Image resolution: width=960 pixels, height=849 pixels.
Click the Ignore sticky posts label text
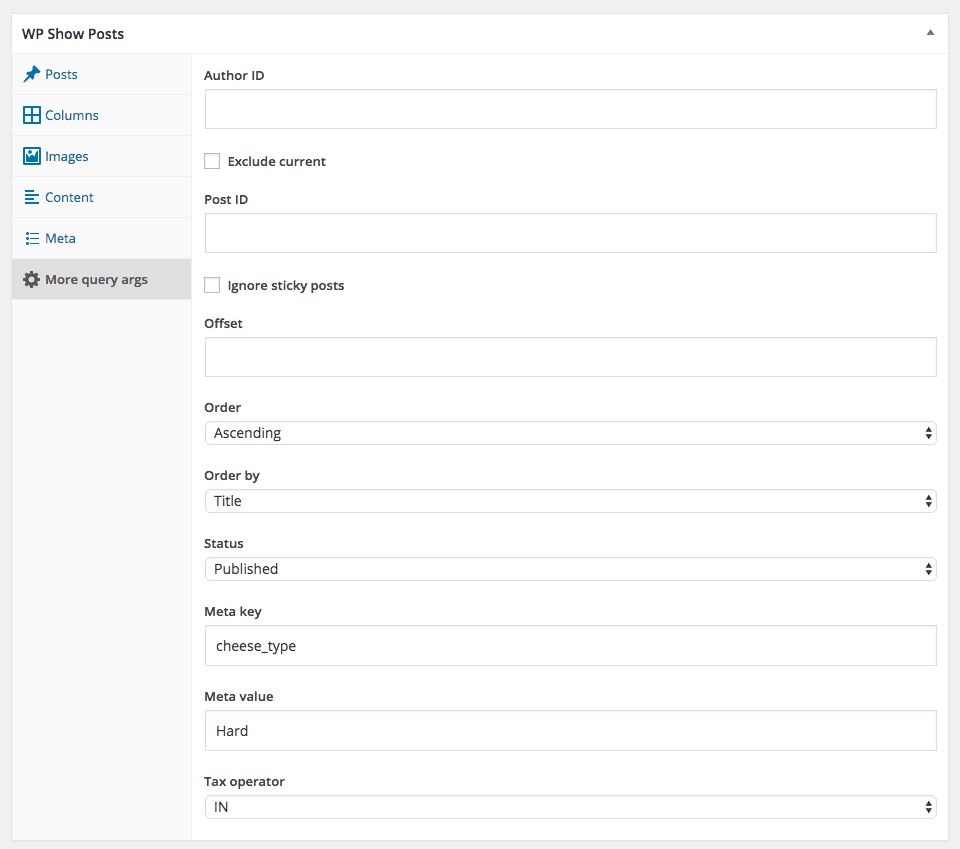pos(286,286)
